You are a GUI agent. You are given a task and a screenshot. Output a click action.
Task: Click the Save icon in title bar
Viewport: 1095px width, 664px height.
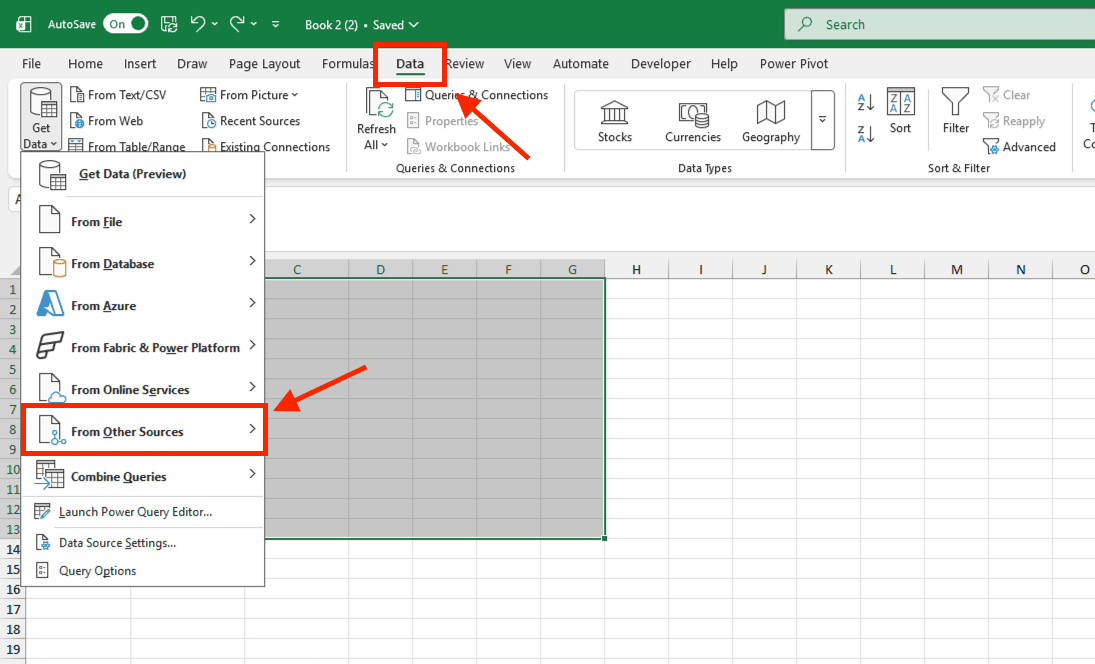[169, 24]
